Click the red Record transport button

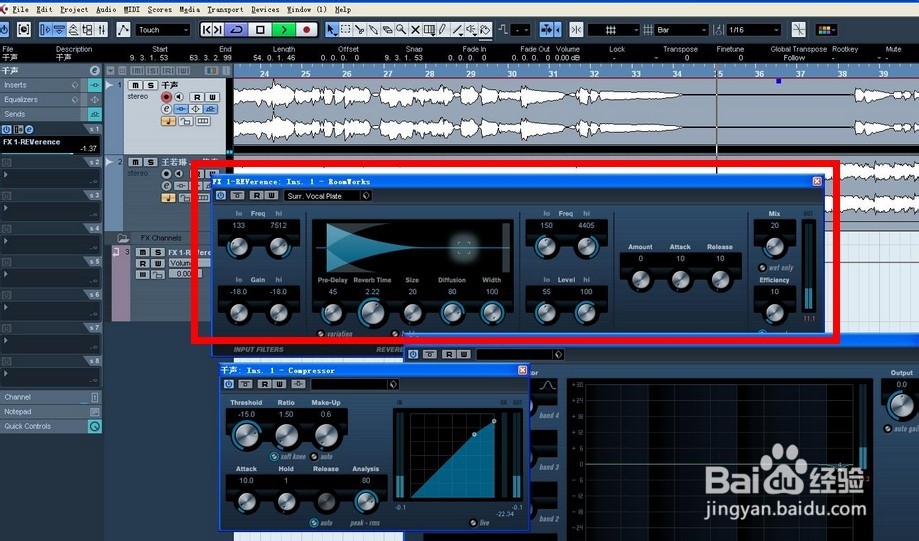306,29
